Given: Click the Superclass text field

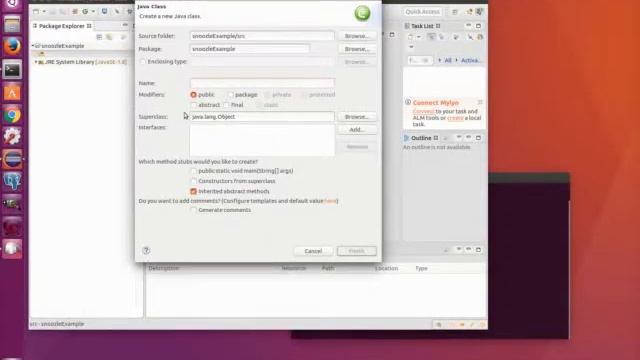Looking at the screenshot, I should pos(262,117).
